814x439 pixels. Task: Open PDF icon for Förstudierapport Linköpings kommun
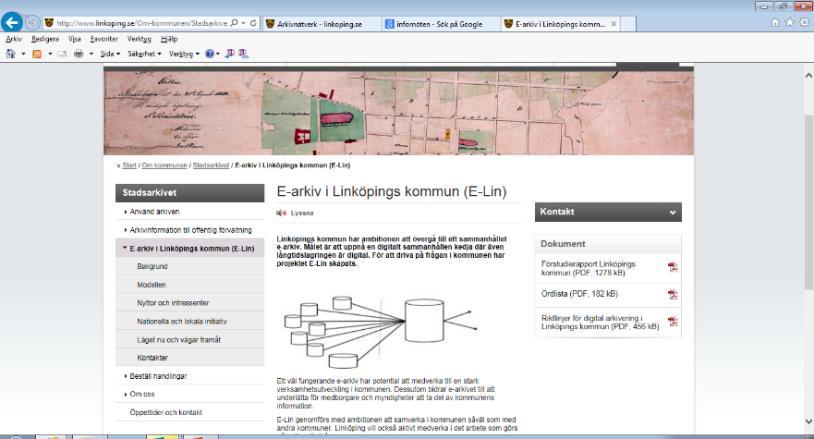tap(673, 267)
